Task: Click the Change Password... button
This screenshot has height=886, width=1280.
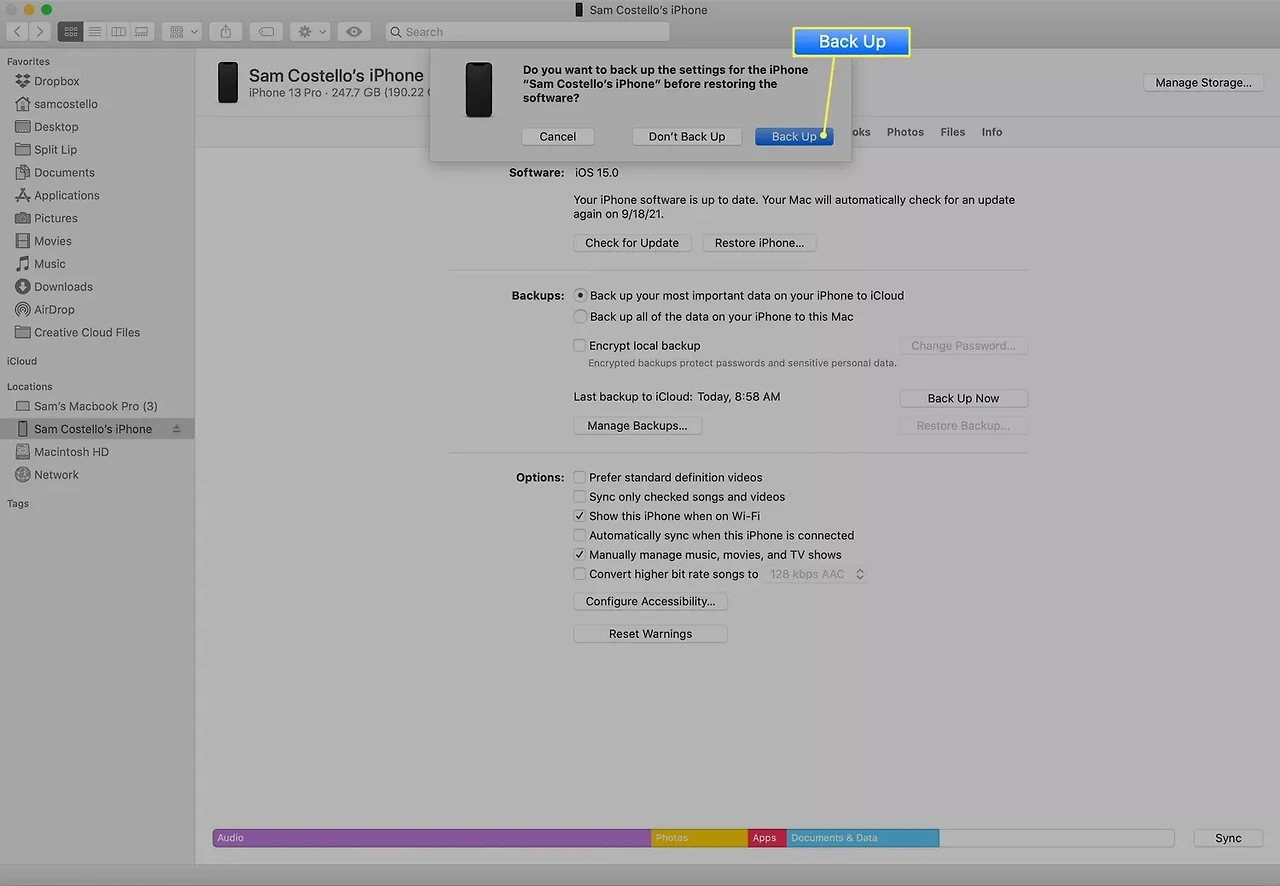Action: (x=963, y=346)
